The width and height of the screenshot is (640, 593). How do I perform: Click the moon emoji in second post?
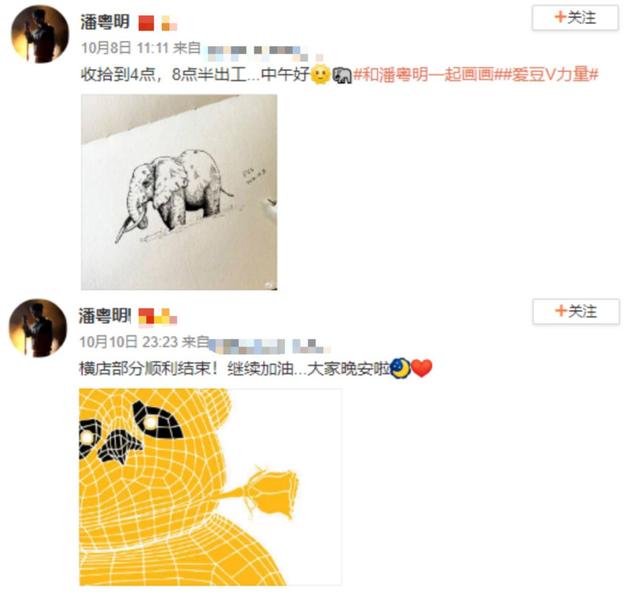[400, 368]
